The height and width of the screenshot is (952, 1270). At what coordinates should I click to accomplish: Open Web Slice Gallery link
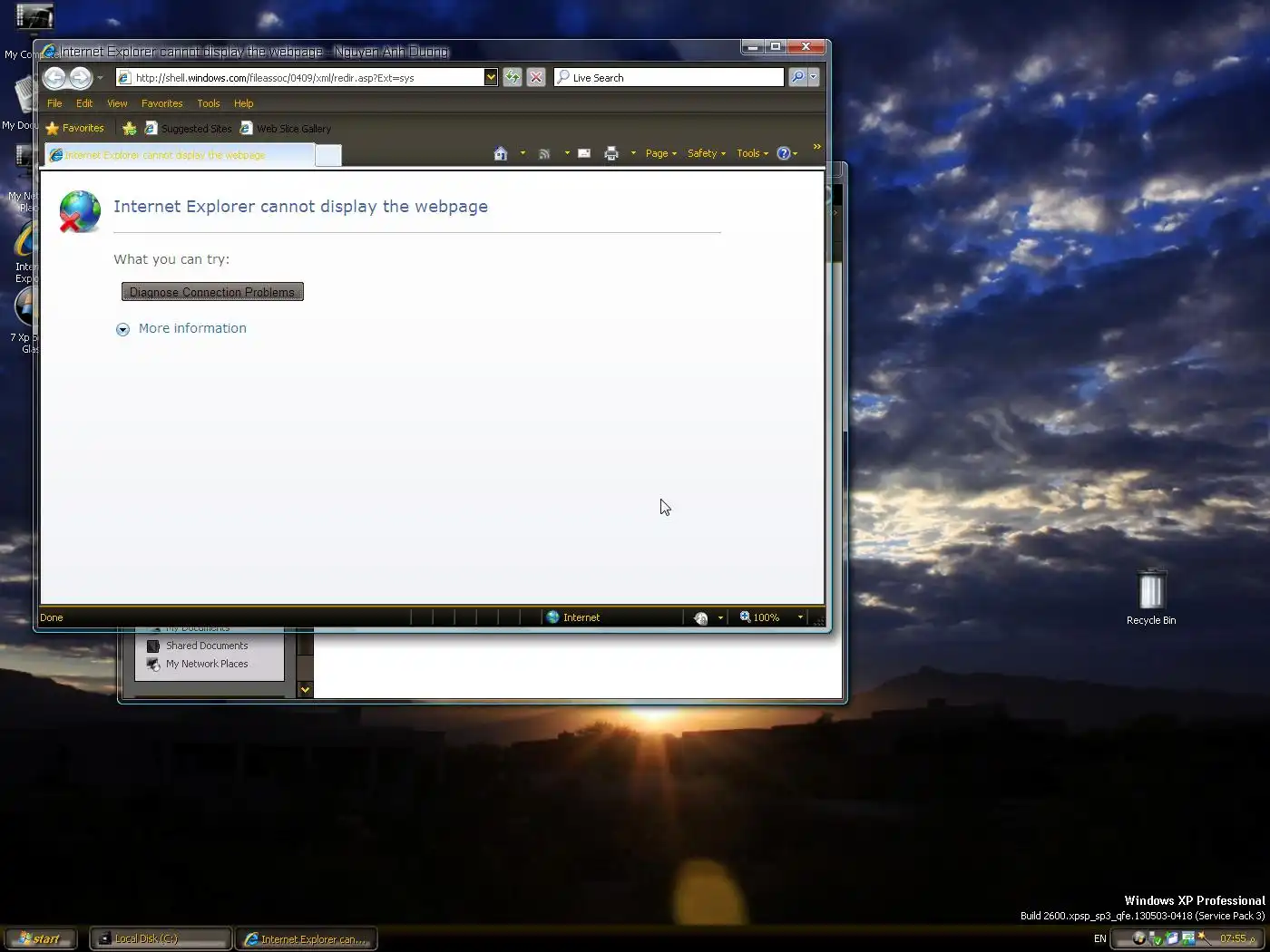pos(286,129)
